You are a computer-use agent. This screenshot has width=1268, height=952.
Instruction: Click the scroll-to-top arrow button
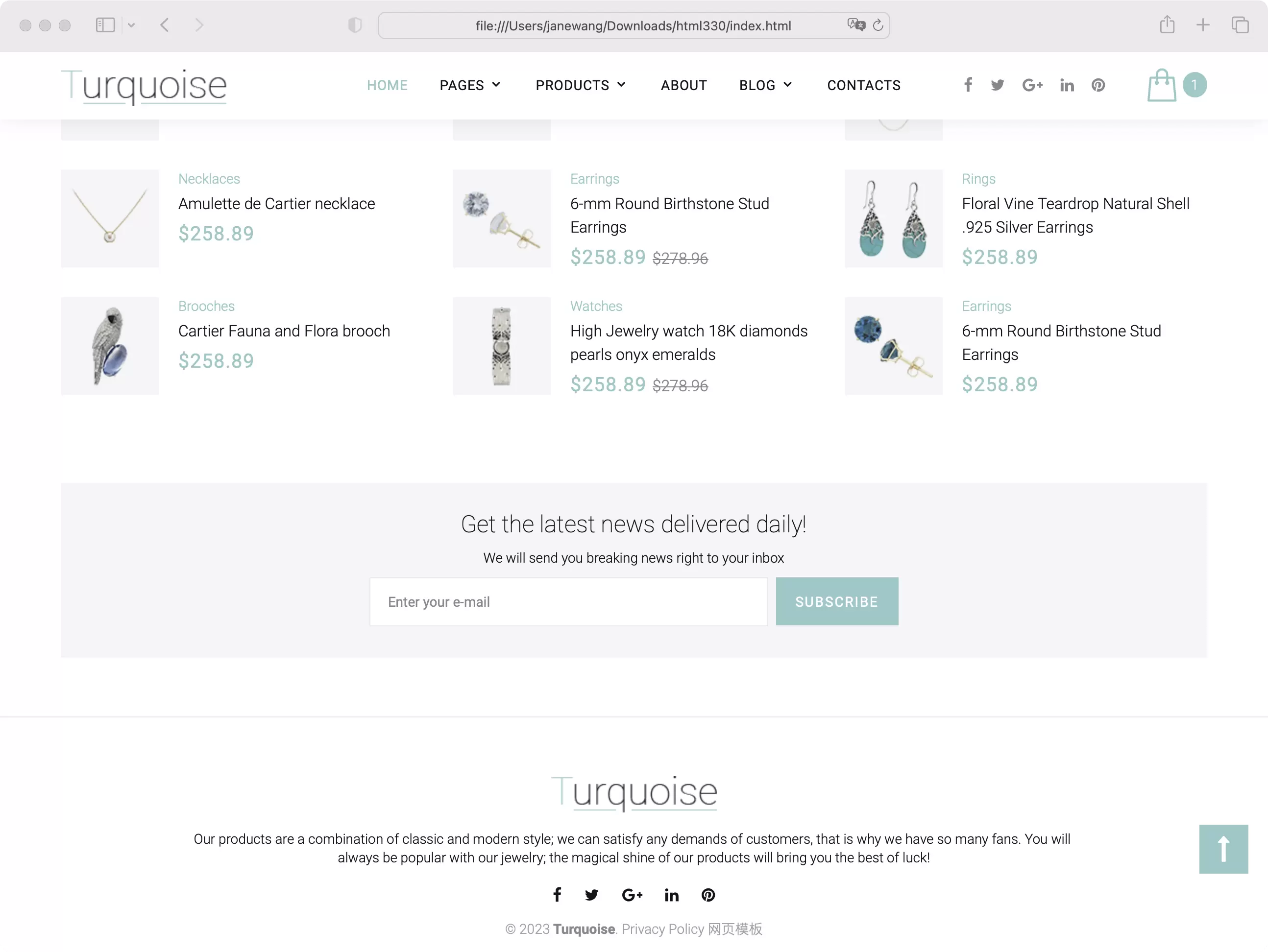(x=1224, y=849)
